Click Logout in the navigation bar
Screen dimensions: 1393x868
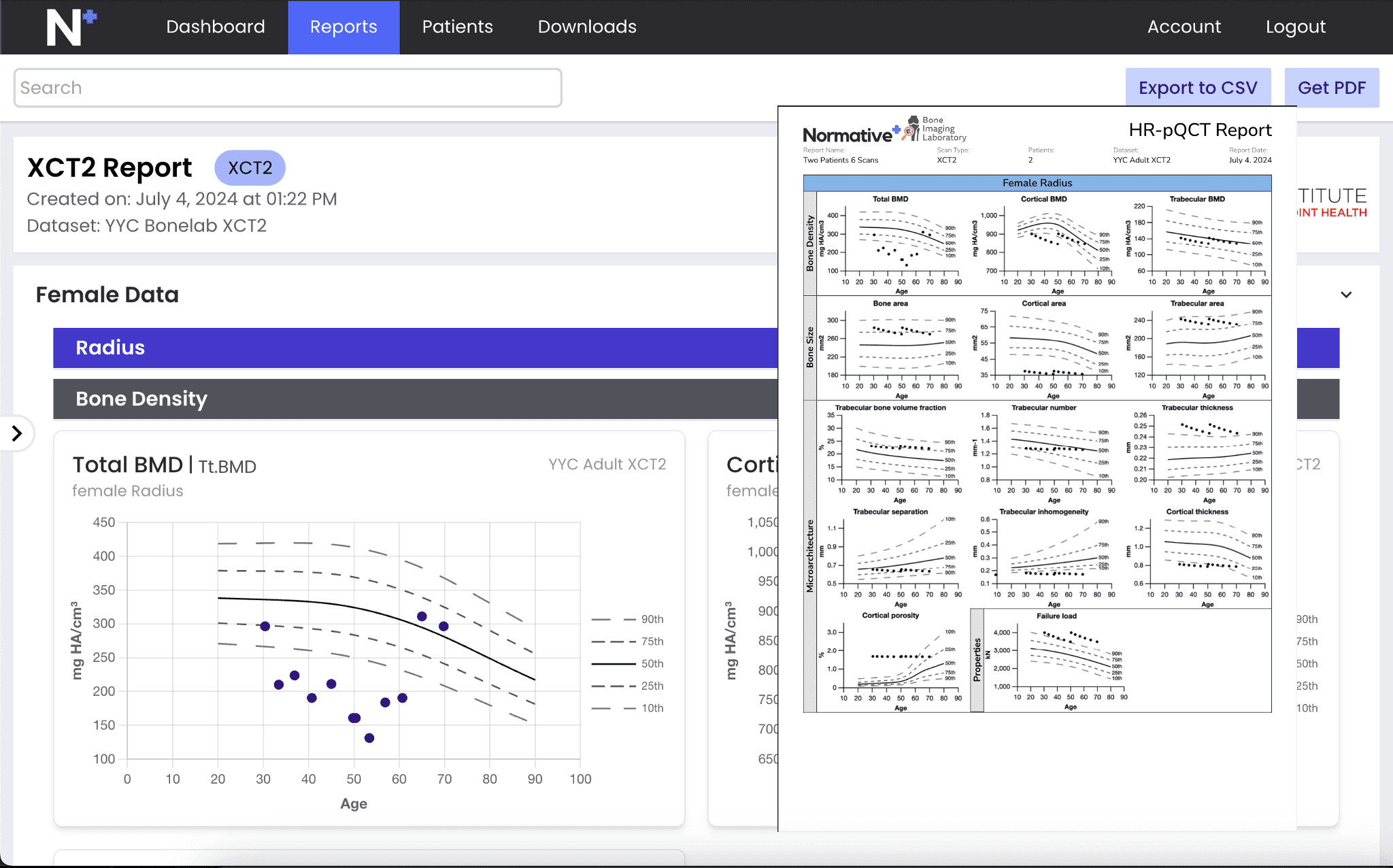1295,27
